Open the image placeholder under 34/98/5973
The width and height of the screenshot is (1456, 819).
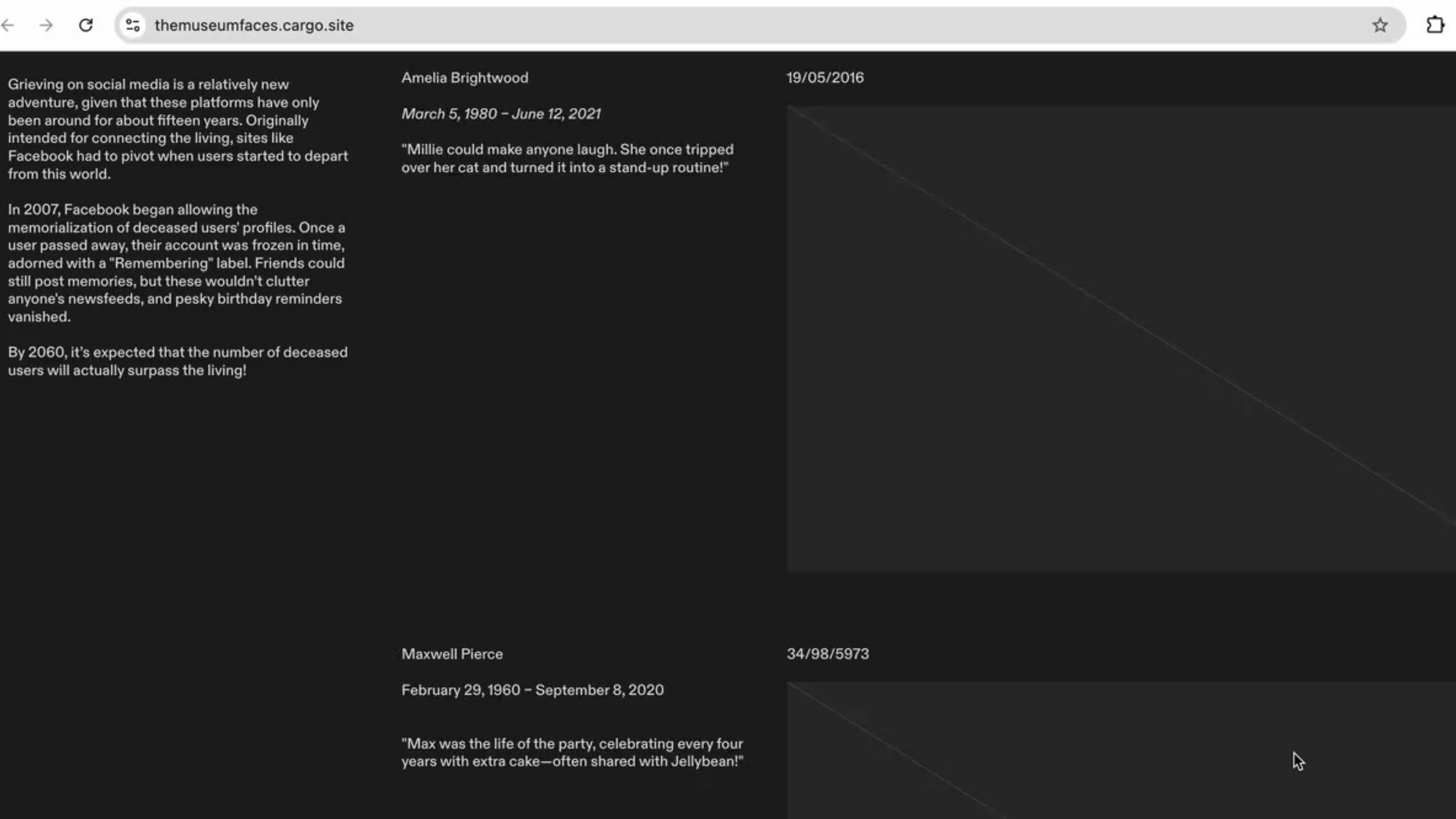click(1121, 750)
